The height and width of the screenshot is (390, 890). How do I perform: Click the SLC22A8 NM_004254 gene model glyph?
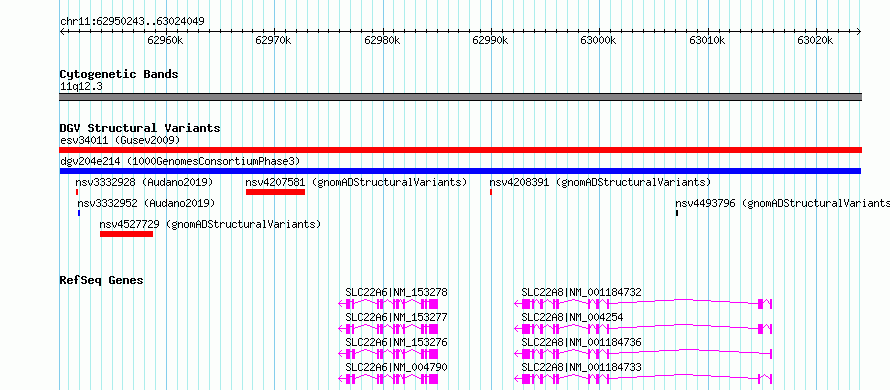pos(643,329)
